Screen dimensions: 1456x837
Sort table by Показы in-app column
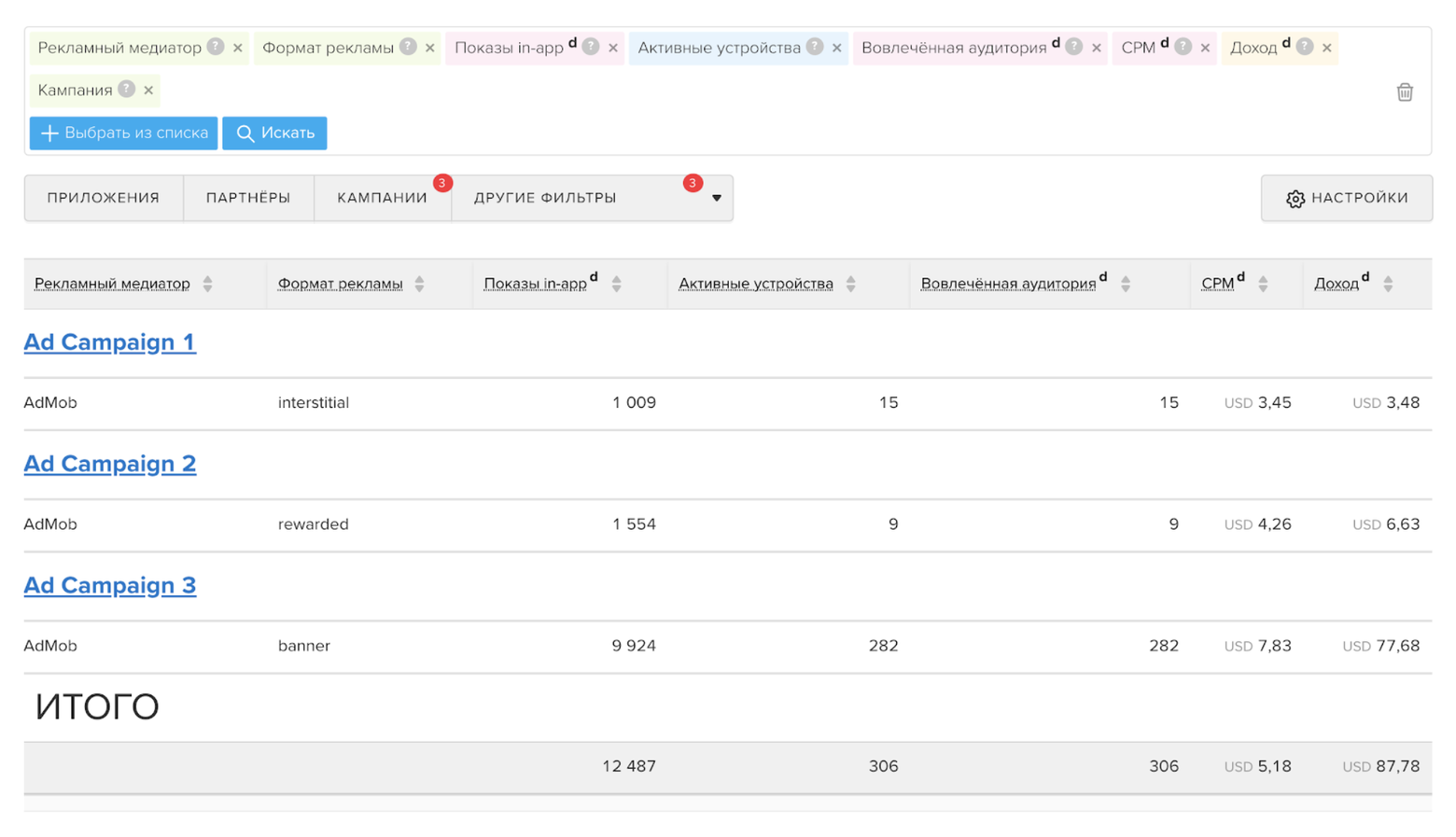(x=617, y=284)
